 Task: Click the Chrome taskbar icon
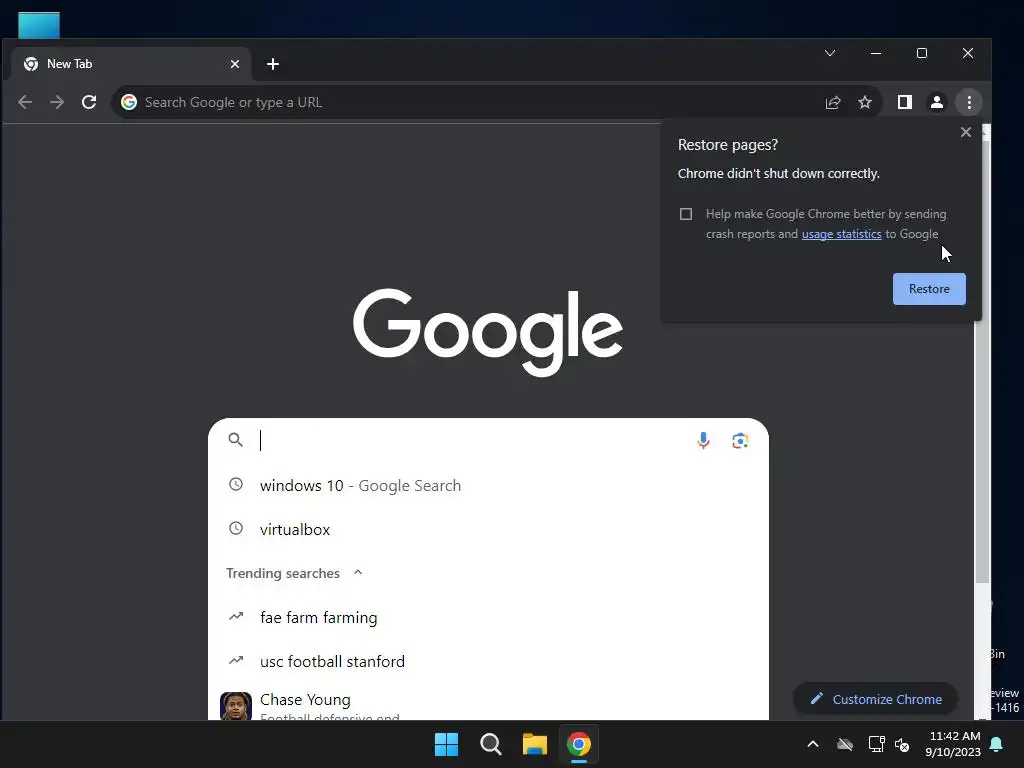pos(579,744)
